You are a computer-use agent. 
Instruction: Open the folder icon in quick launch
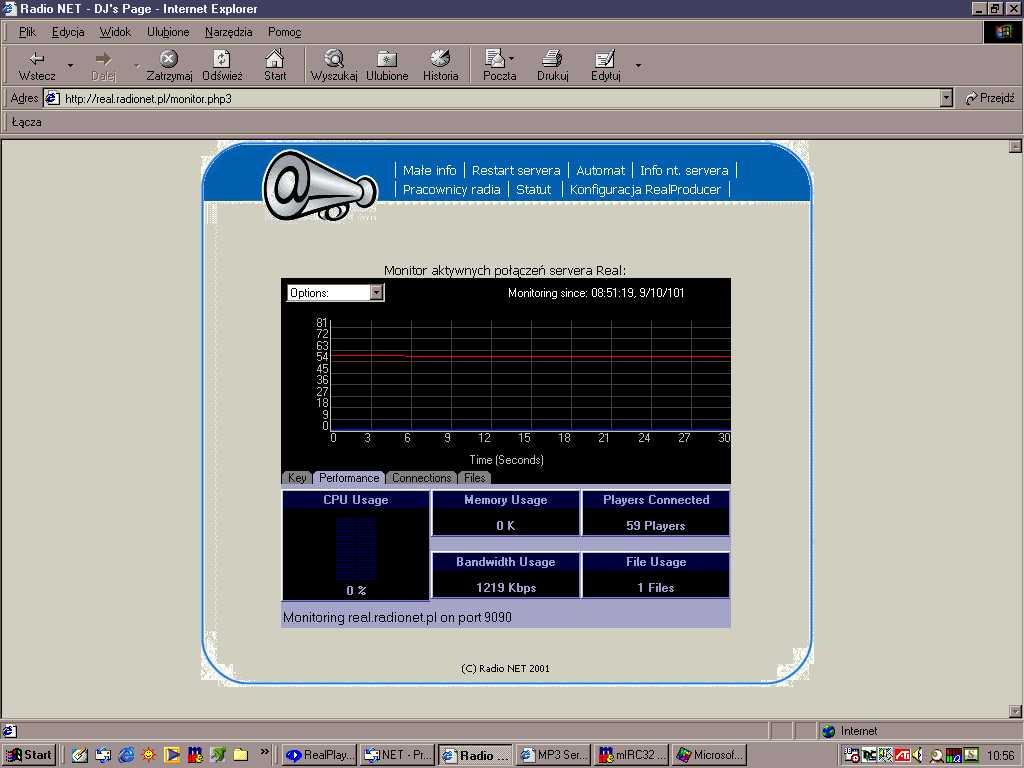[x=240, y=755]
